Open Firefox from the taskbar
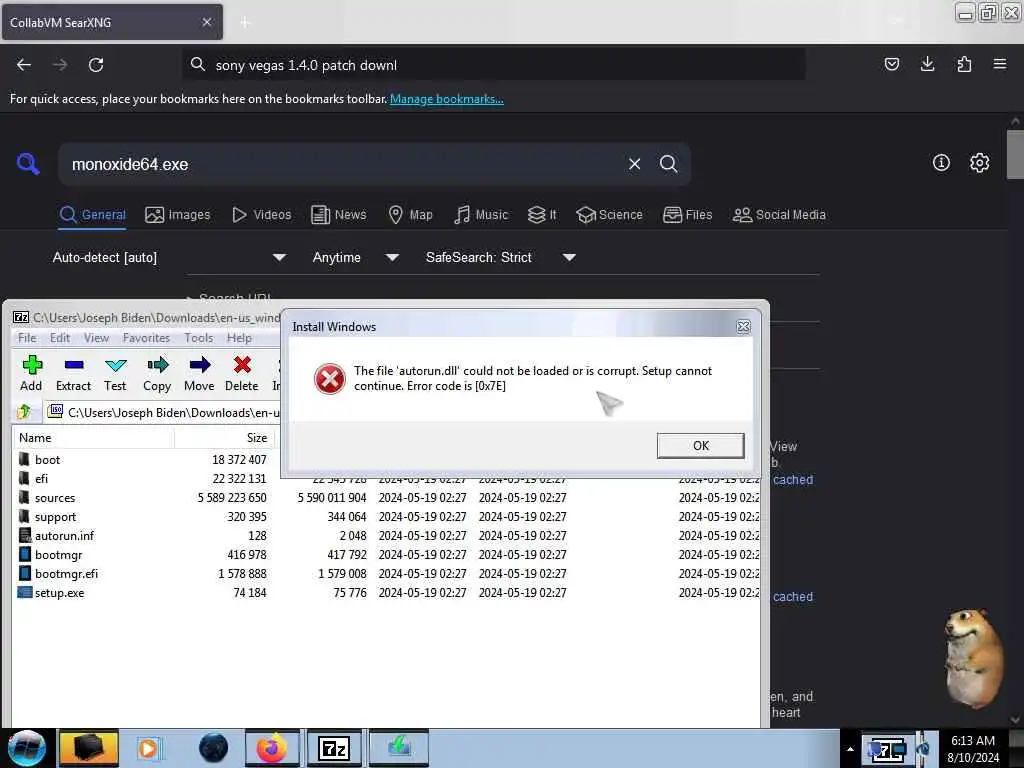Image resolution: width=1024 pixels, height=768 pixels. [x=272, y=748]
